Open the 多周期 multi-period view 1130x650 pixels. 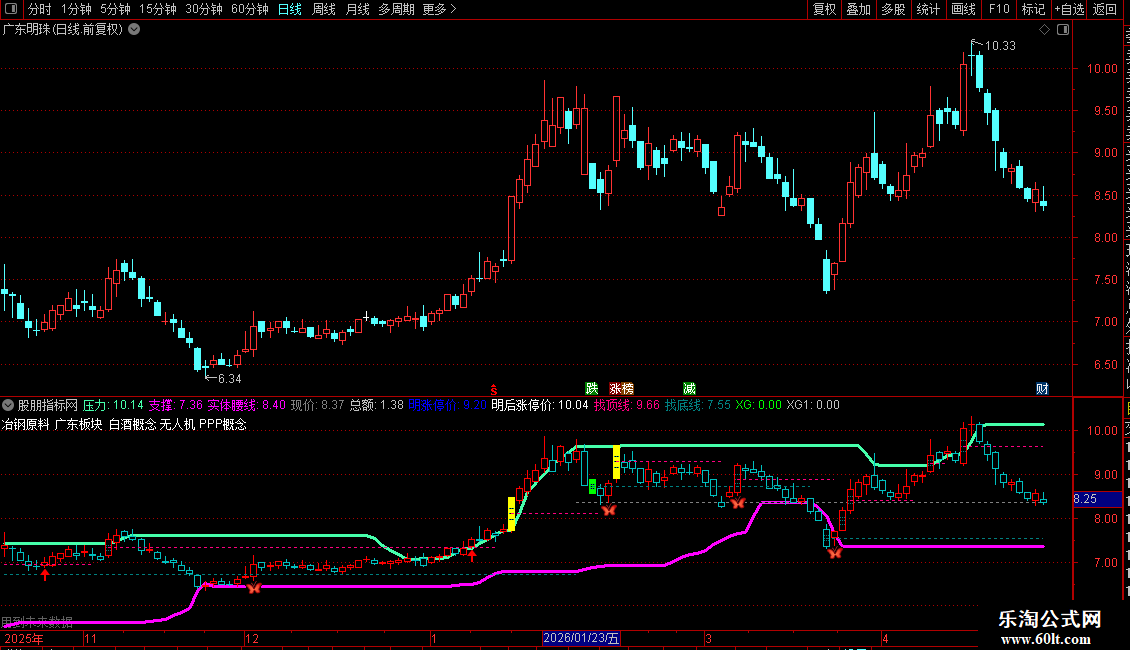click(x=396, y=9)
